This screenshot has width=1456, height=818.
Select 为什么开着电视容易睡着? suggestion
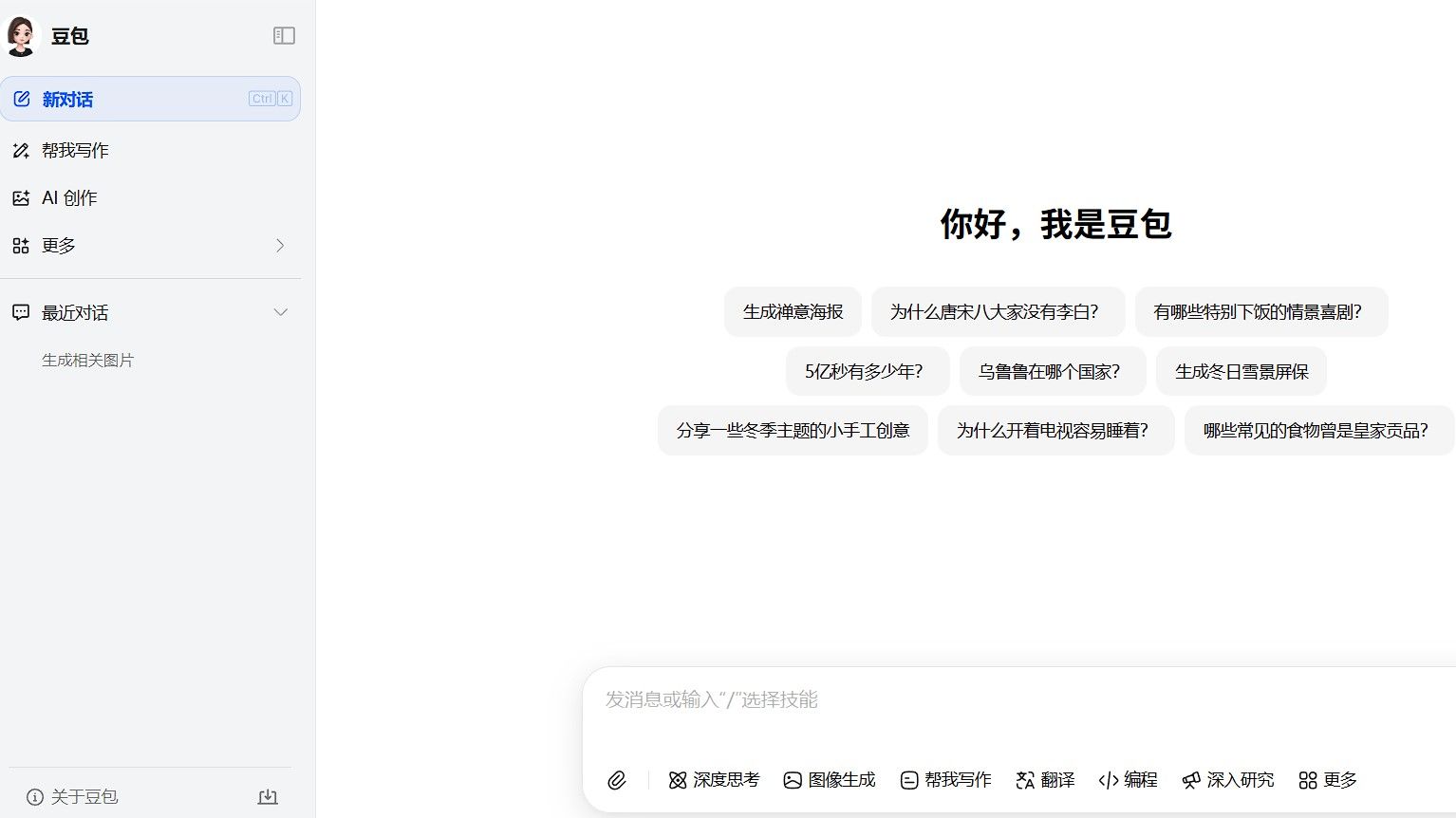click(1056, 430)
